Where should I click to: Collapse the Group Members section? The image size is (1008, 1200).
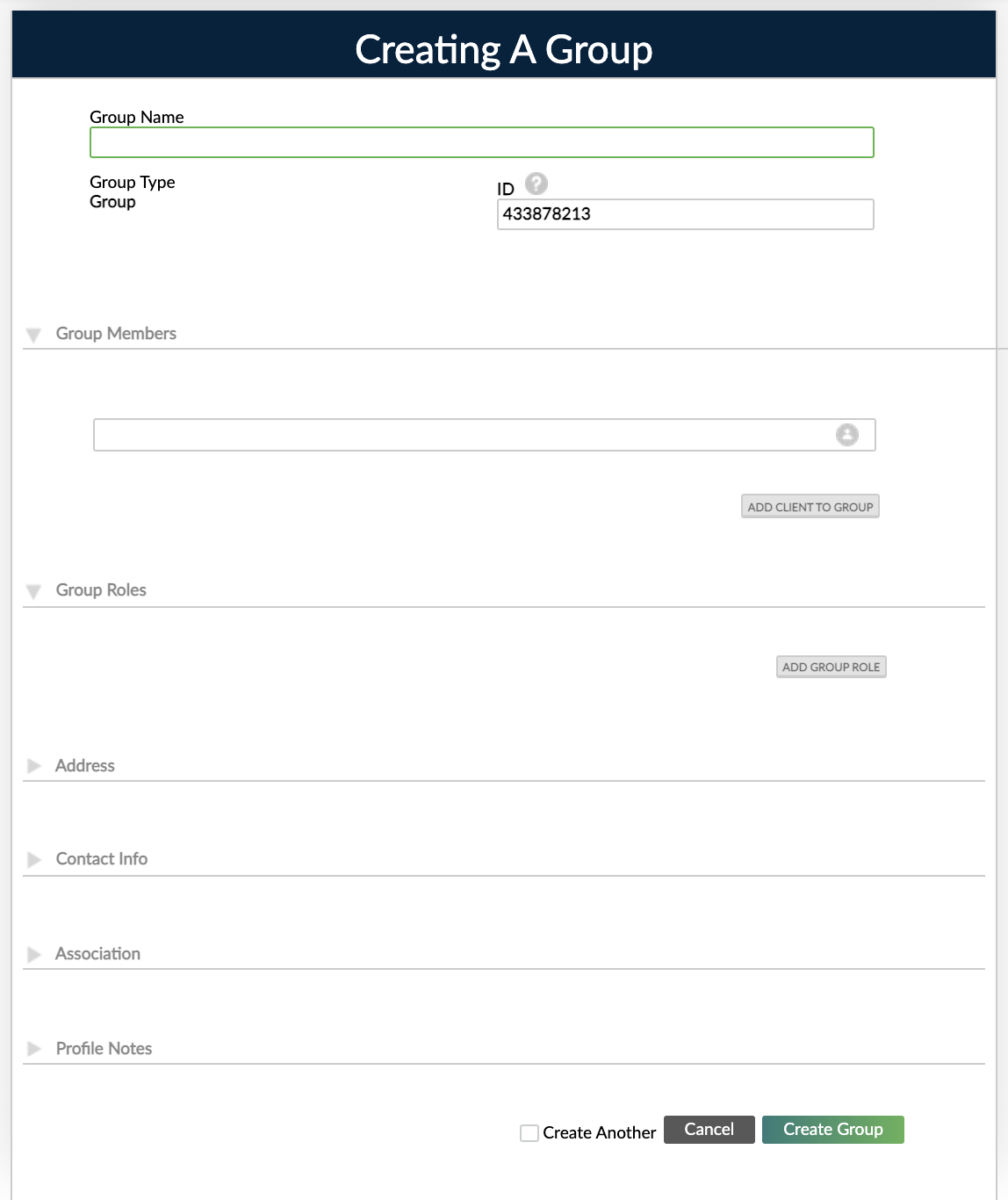(x=34, y=334)
